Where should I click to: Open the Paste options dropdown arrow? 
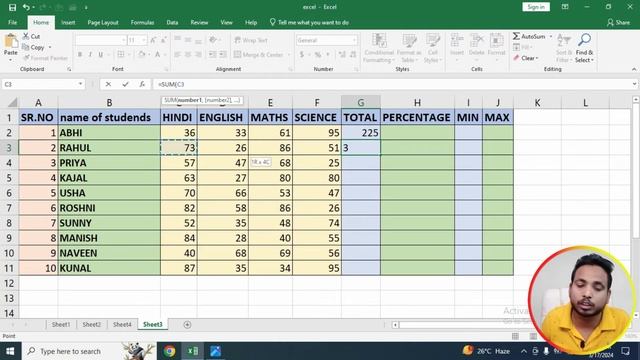(11, 60)
